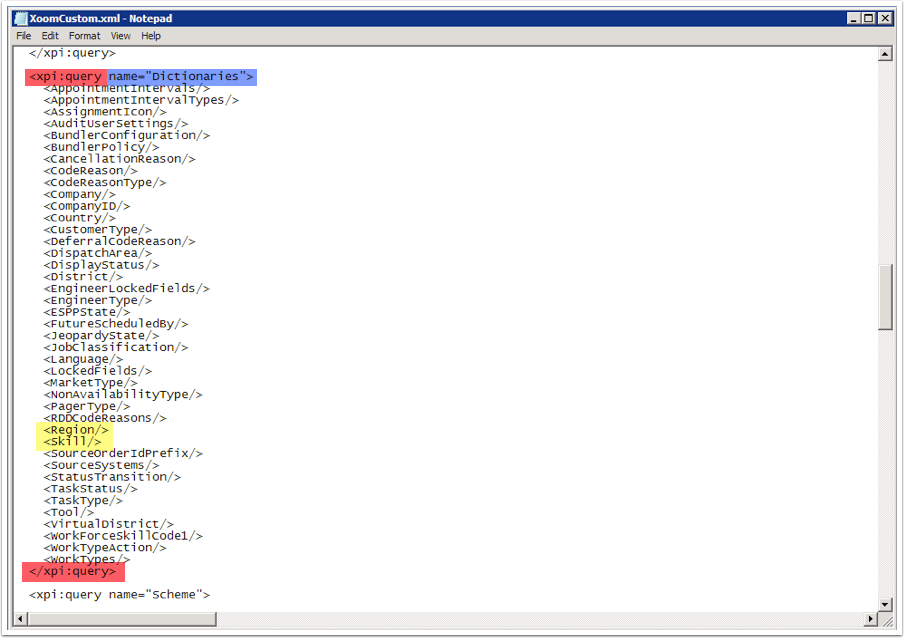Click the vertical scrollbar down arrow
This screenshot has width=904, height=638.
(885, 604)
